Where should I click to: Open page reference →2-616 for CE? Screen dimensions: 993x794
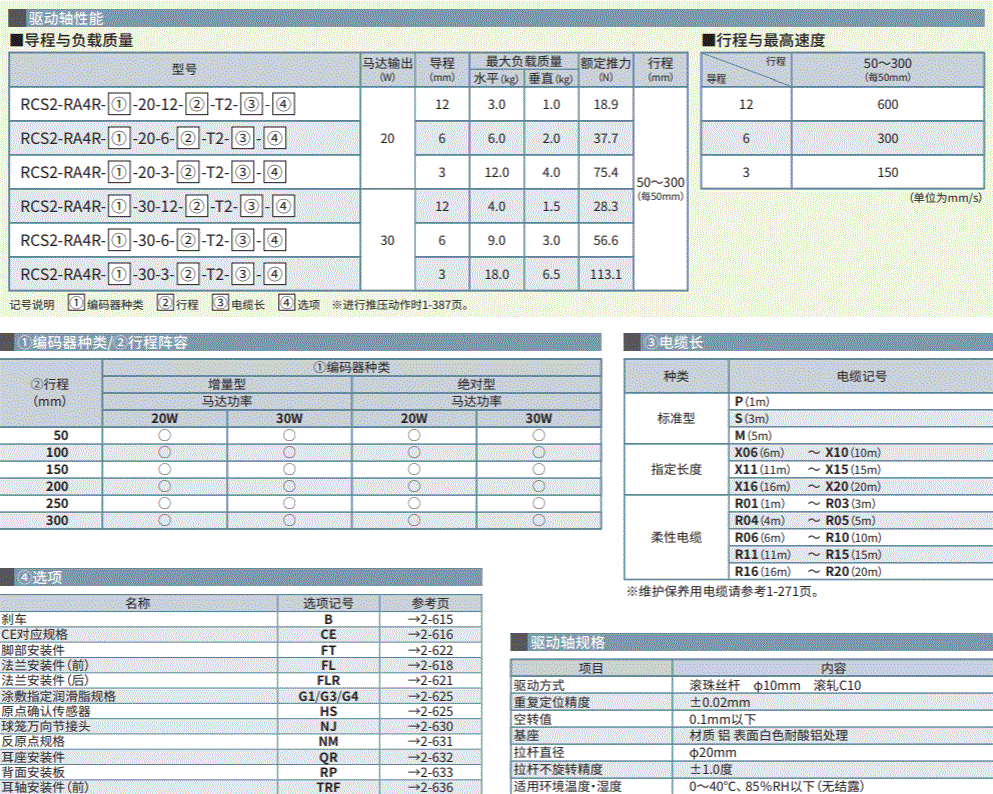(431, 634)
